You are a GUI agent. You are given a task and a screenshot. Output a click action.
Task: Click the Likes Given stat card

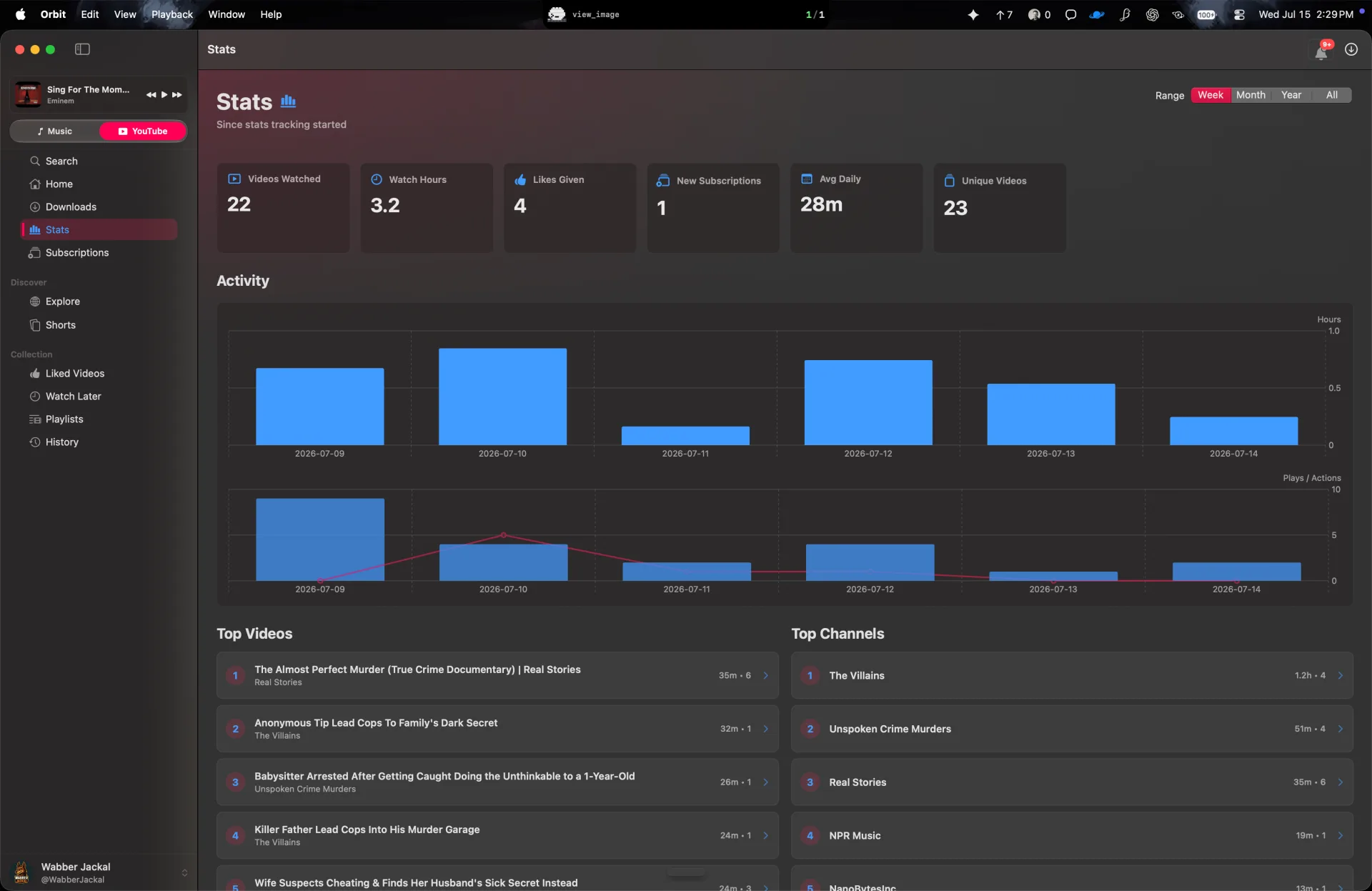tap(570, 208)
